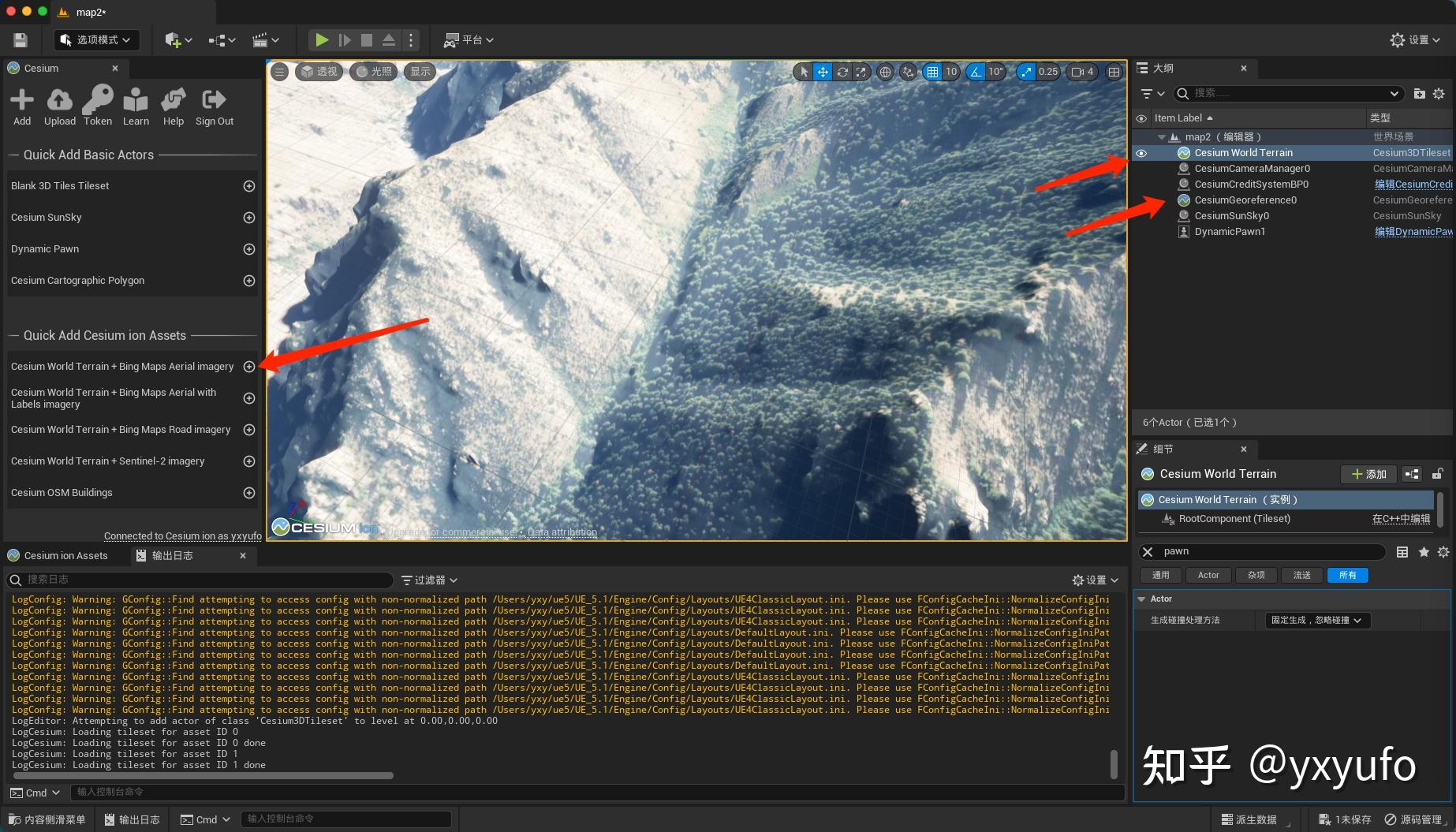The width and height of the screenshot is (1456, 832).
Task: Toggle visibility of Cesium World Terrain in outliner
Action: [1141, 152]
